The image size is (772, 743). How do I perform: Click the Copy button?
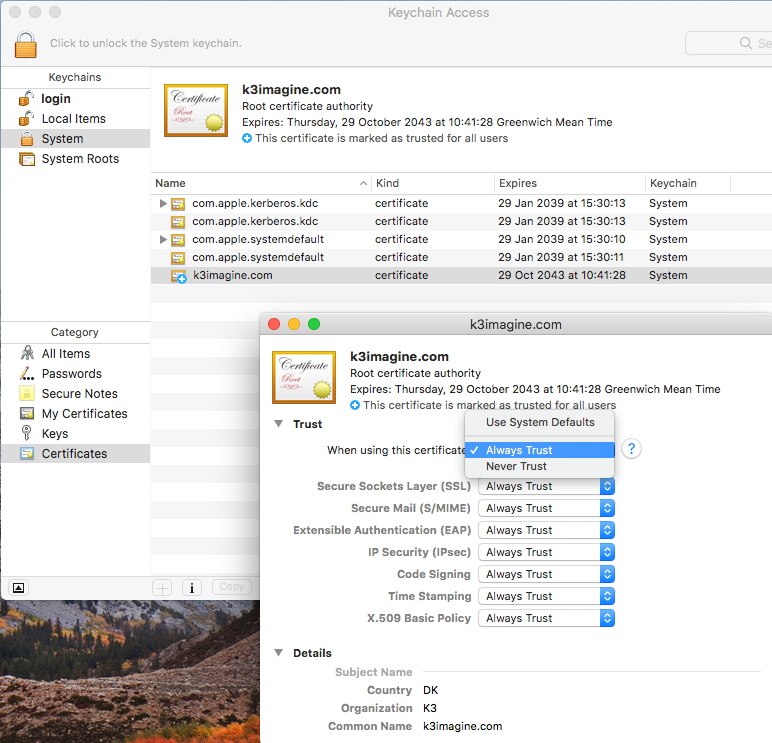coord(231,587)
